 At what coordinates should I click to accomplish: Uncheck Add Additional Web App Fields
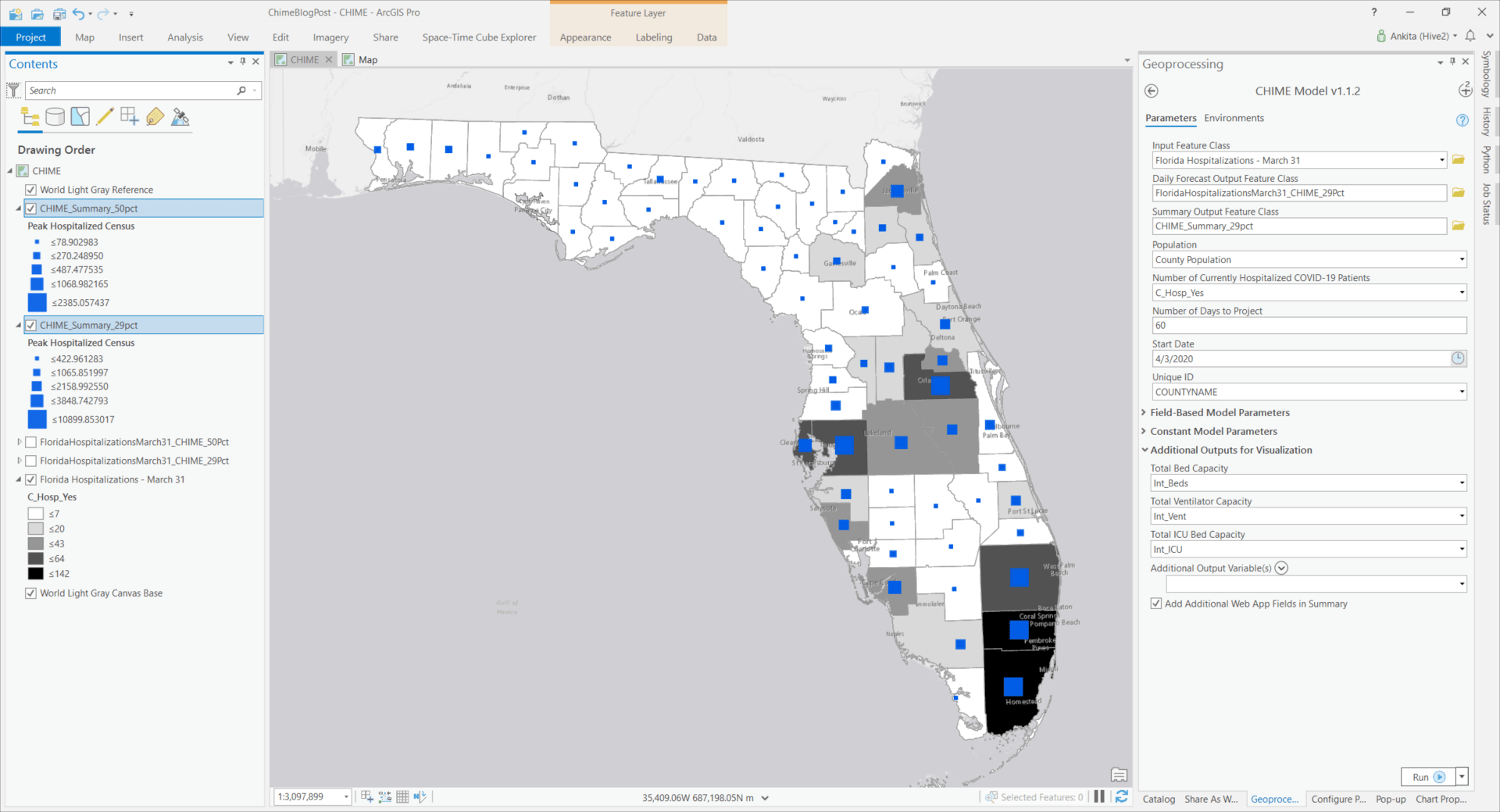tap(1156, 604)
